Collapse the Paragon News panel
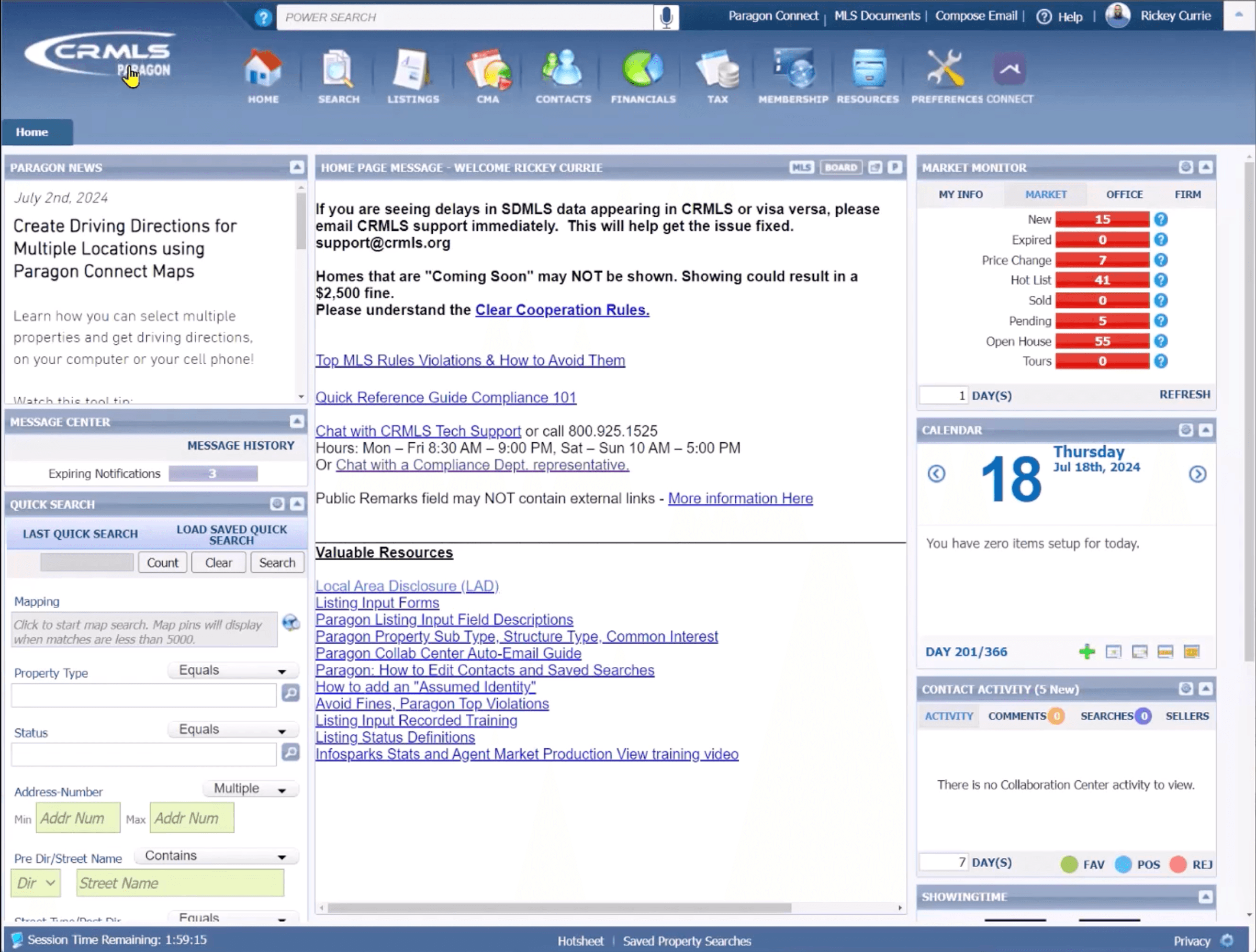This screenshot has width=1256, height=952. [x=297, y=167]
